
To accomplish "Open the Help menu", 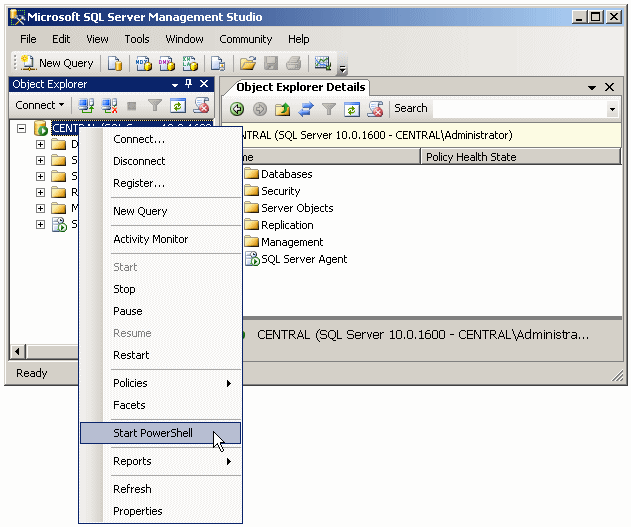I will coord(299,39).
